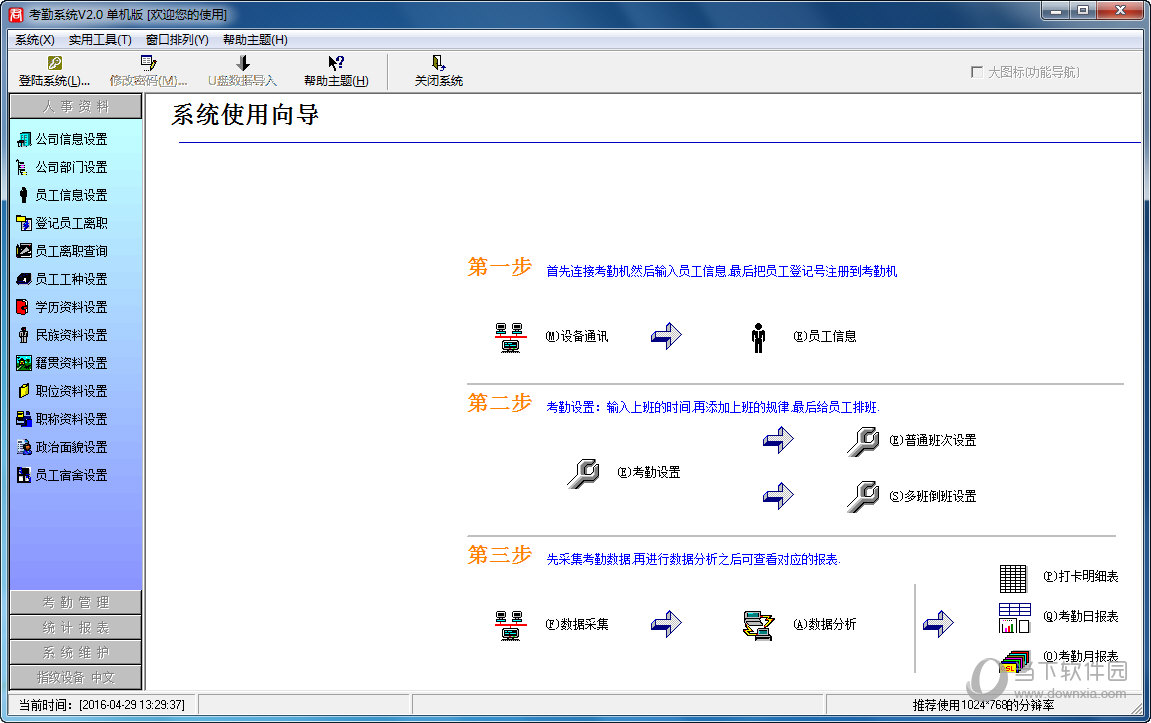The image size is (1151, 723).
Task: Expand the 系统维护 sidebar section
Action: (76, 653)
